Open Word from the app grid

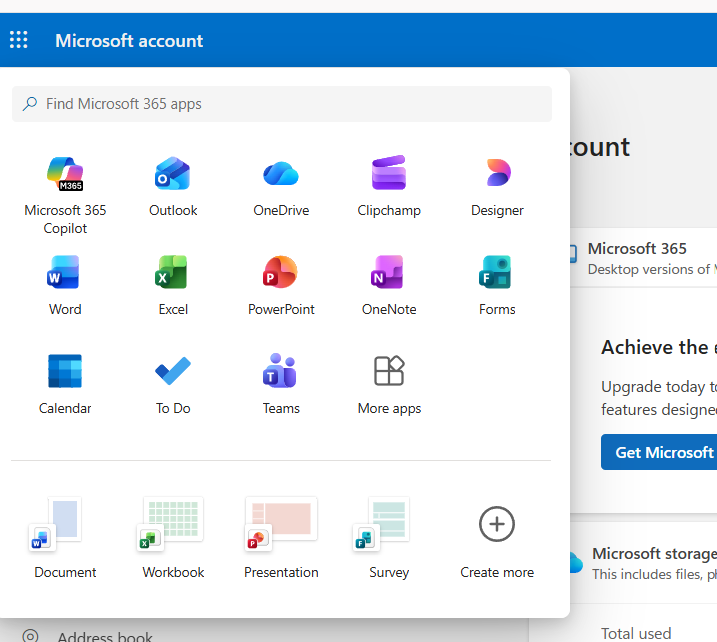[x=65, y=285]
